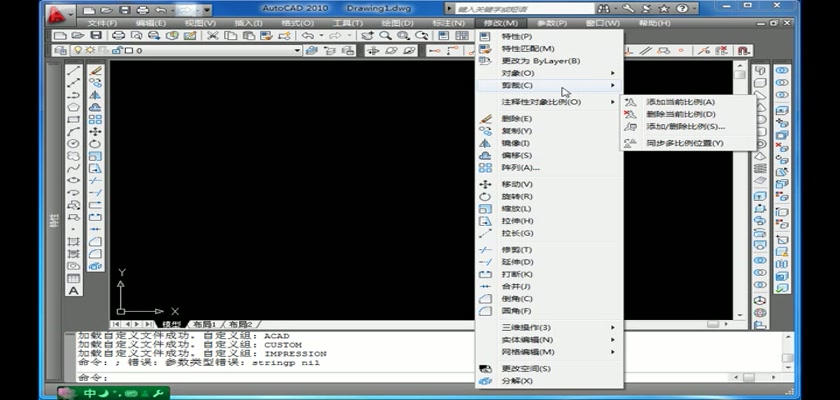Click the IME soft keyboard icon in taskbar
The image size is (840, 400).
click(132, 394)
